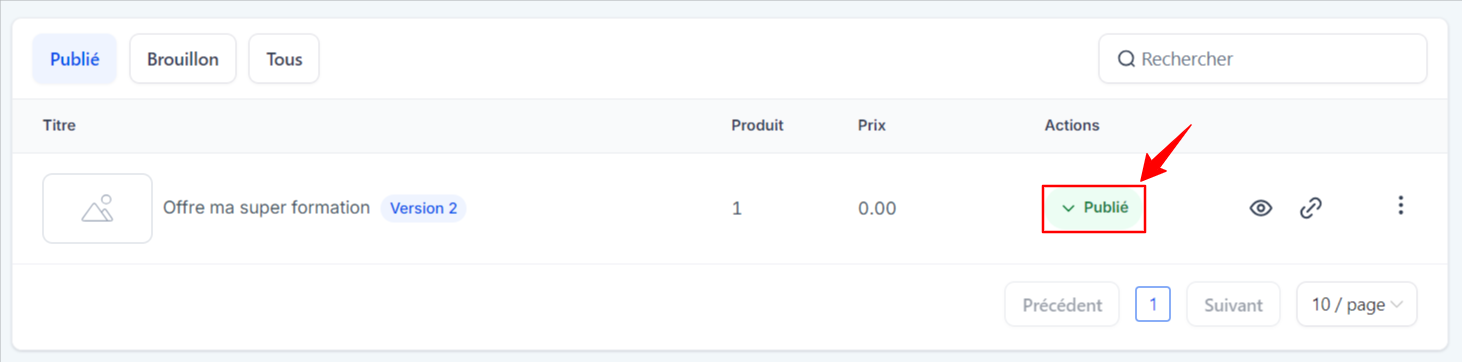1462x362 pixels.
Task: Switch to the Publié filter tab
Action: click(75, 59)
